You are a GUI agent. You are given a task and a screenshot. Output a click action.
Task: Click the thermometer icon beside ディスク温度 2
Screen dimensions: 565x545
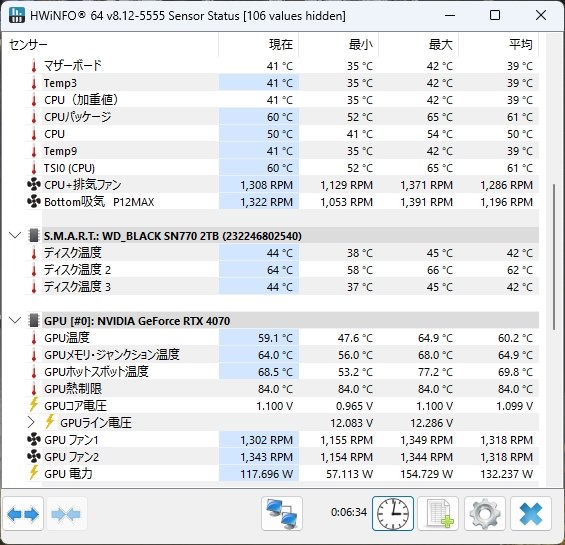point(34,270)
